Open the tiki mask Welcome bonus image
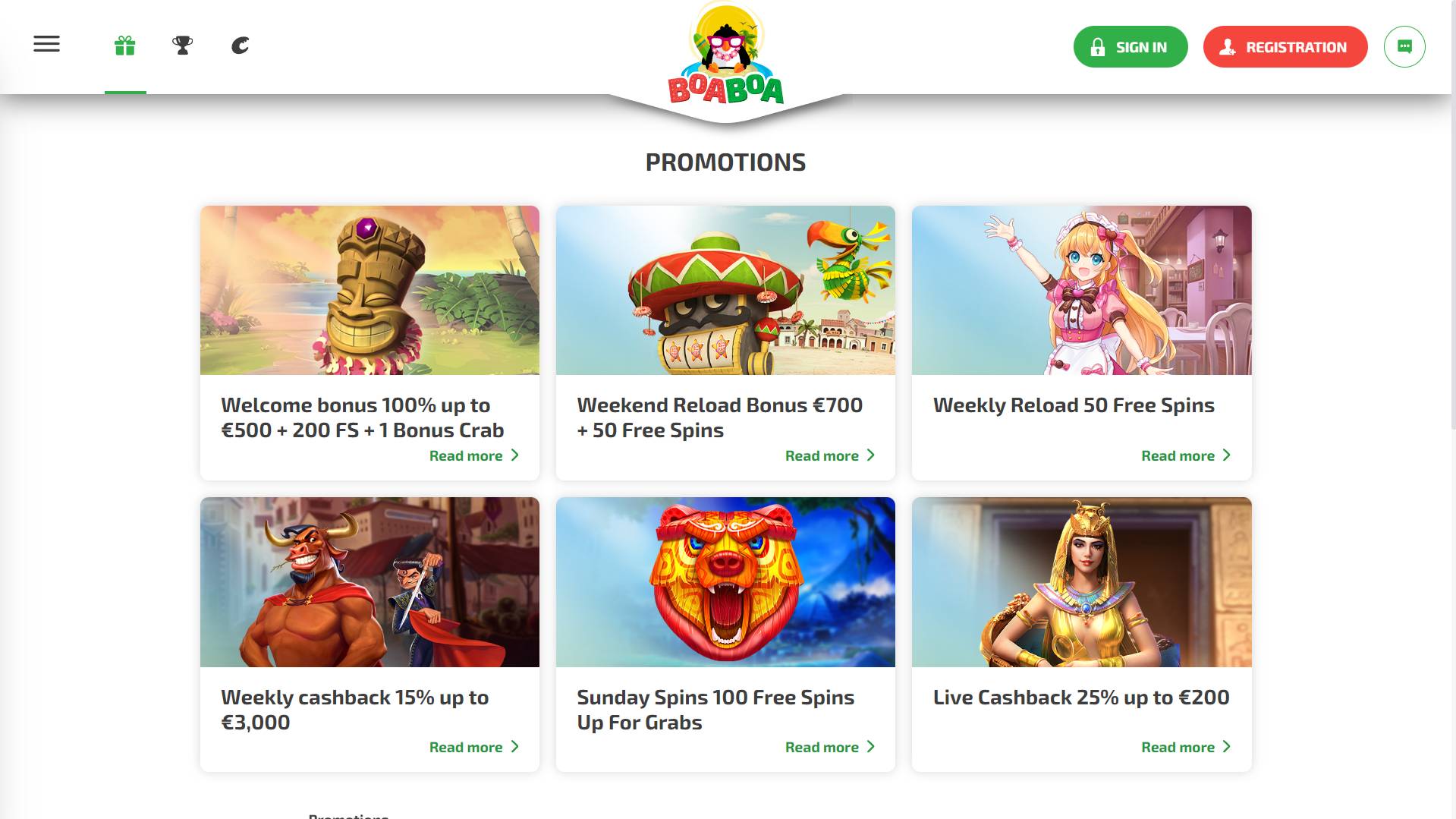The height and width of the screenshot is (819, 1456). [x=370, y=290]
